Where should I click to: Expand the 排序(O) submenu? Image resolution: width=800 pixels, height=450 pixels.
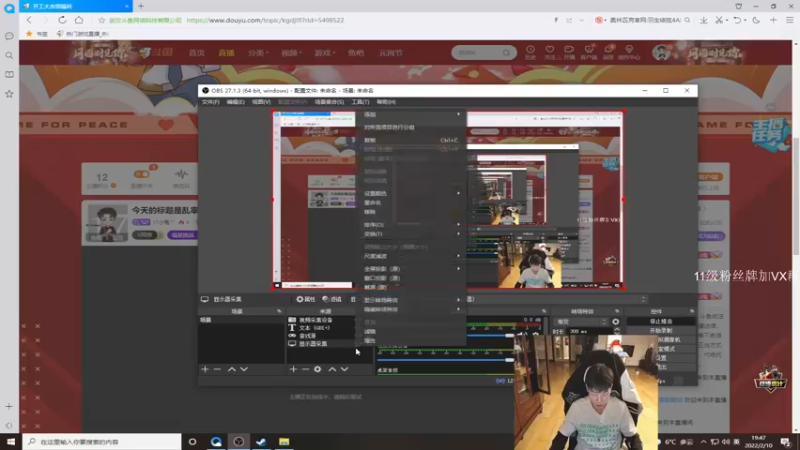click(x=412, y=224)
